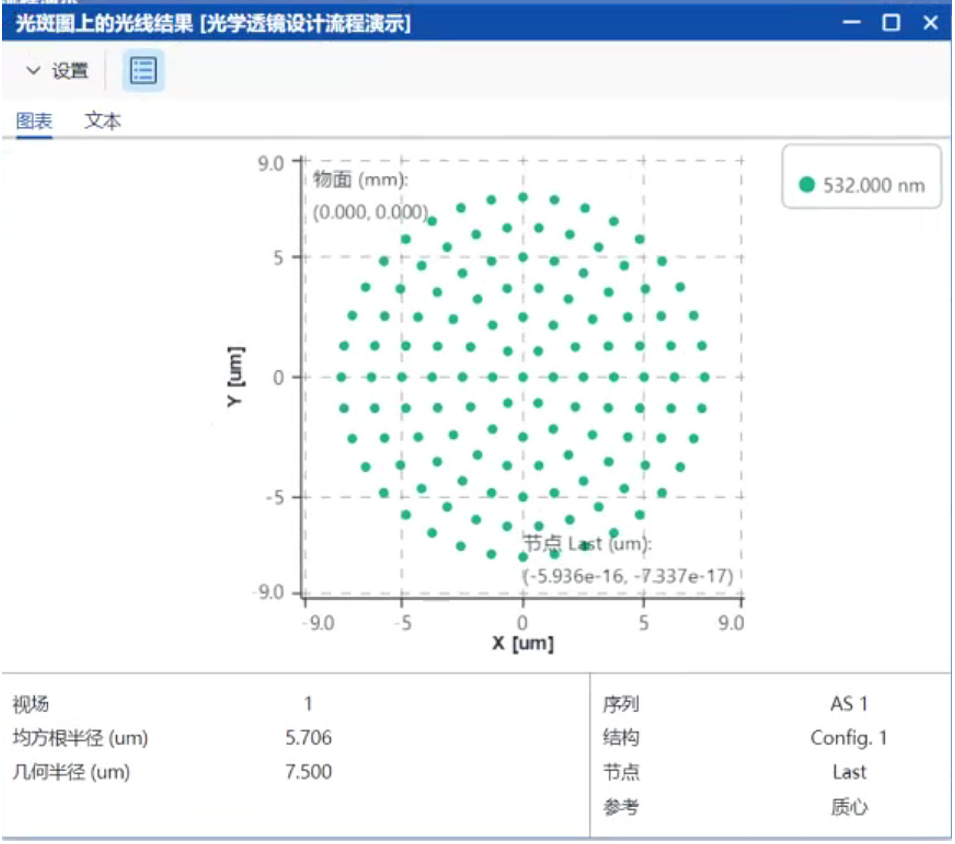The image size is (955, 844).
Task: Minimize the spot diagram window
Action: tap(853, 24)
